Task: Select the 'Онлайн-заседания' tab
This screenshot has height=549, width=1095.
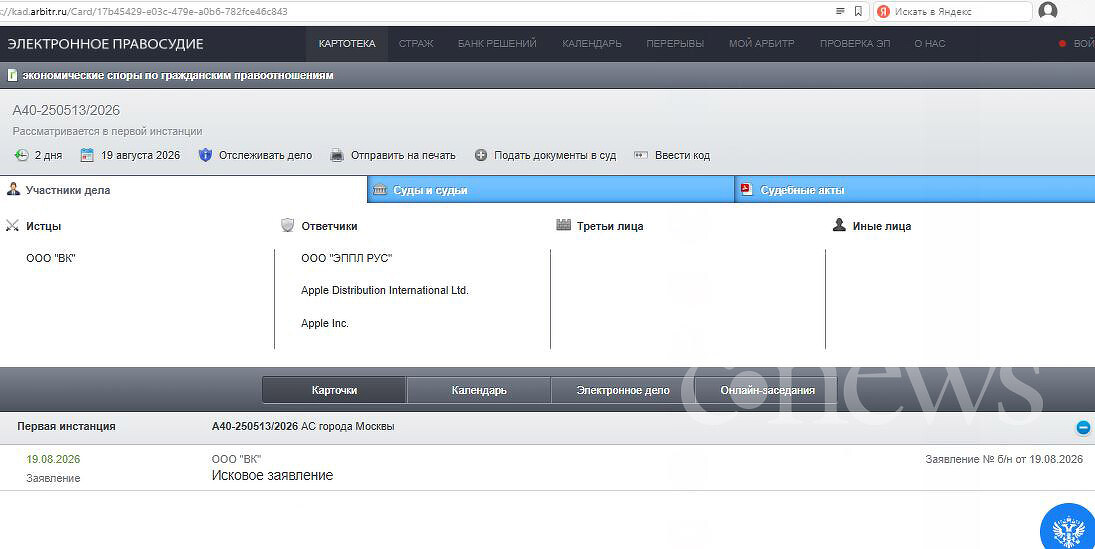Action: tap(767, 390)
